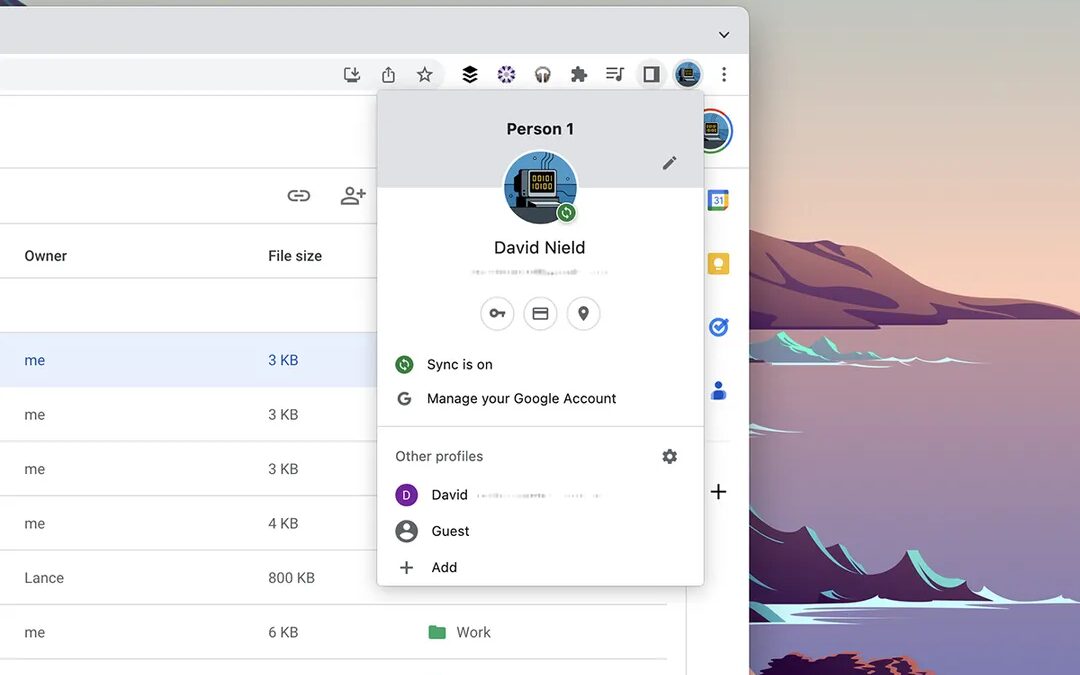Open saved passwords key icon
The height and width of the screenshot is (675, 1080).
point(497,314)
